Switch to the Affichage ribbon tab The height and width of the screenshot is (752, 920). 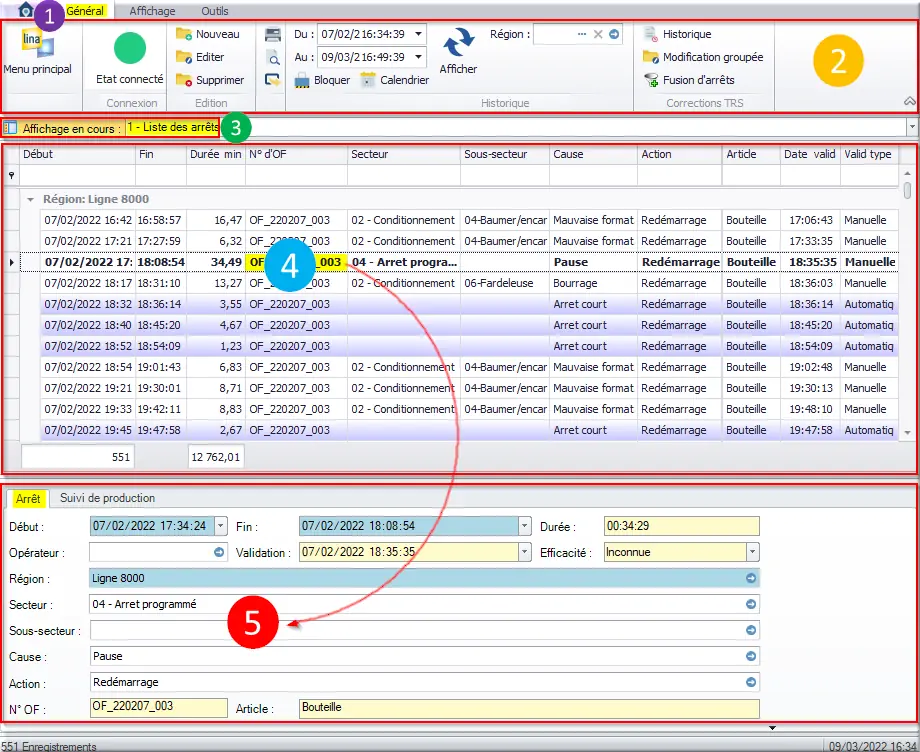tap(152, 11)
